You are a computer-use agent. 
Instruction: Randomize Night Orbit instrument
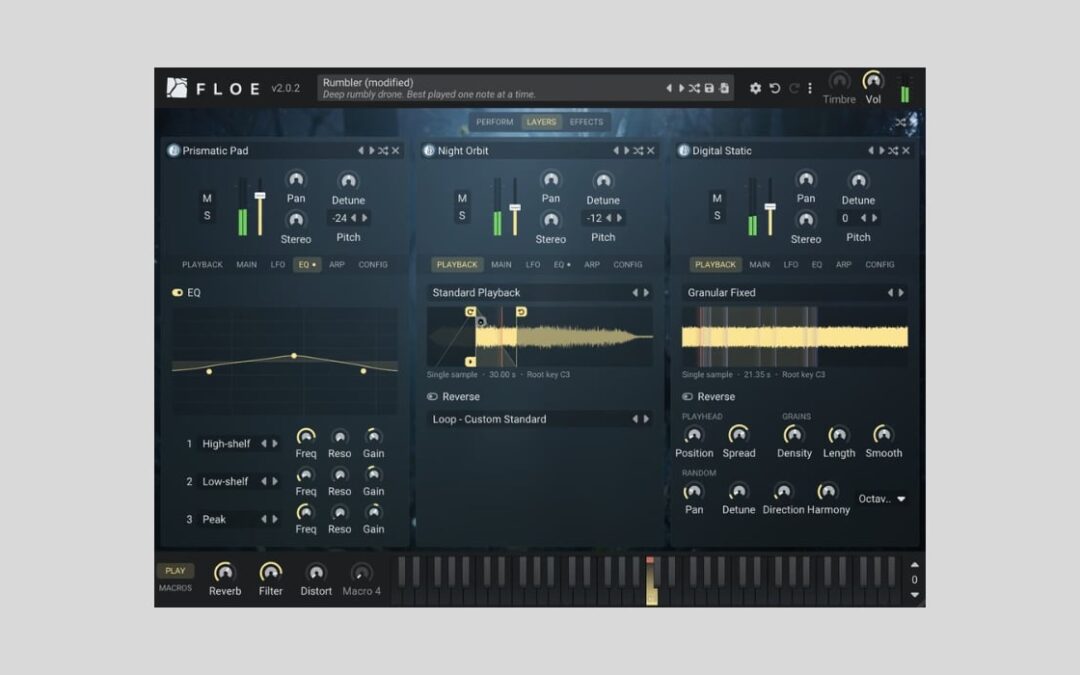point(638,150)
